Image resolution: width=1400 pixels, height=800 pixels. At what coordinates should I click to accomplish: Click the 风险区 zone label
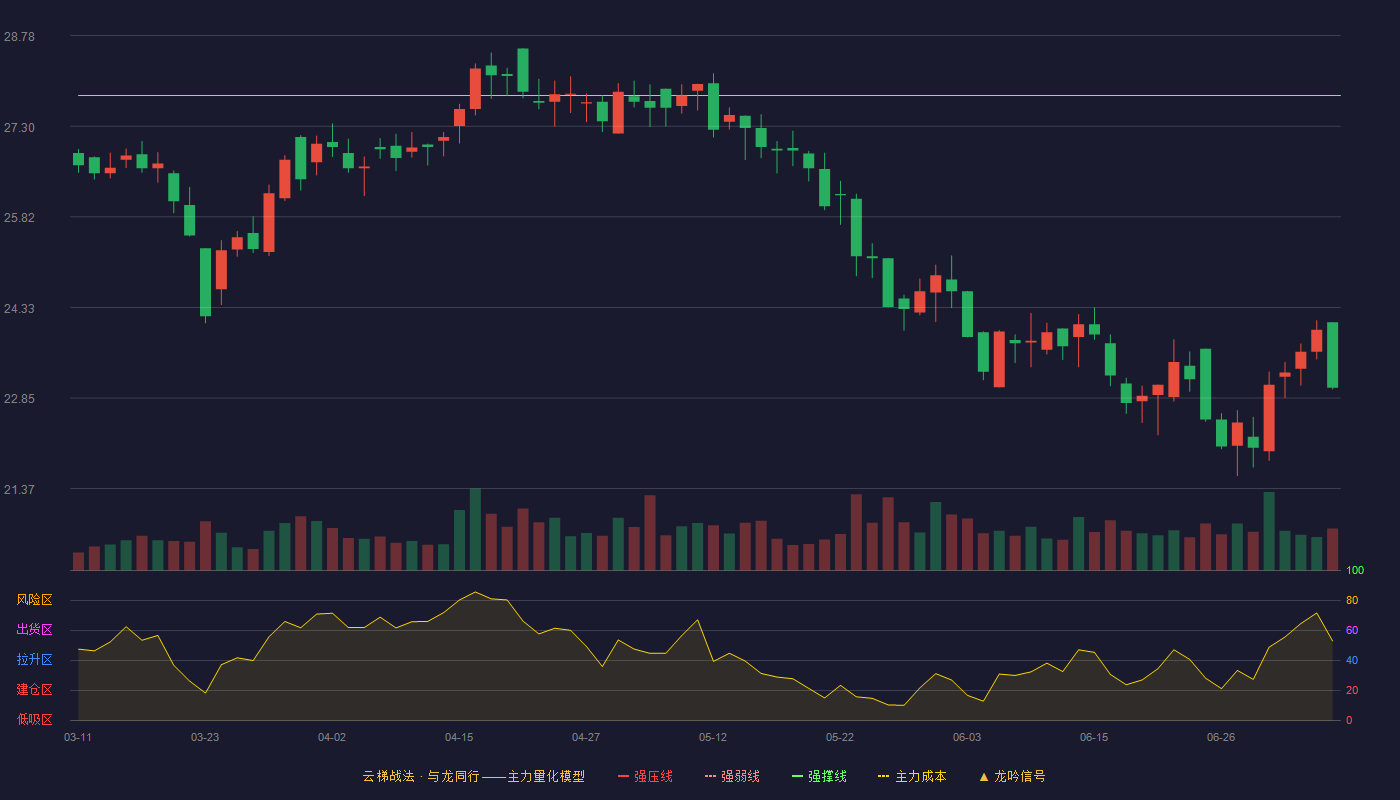(x=34, y=600)
